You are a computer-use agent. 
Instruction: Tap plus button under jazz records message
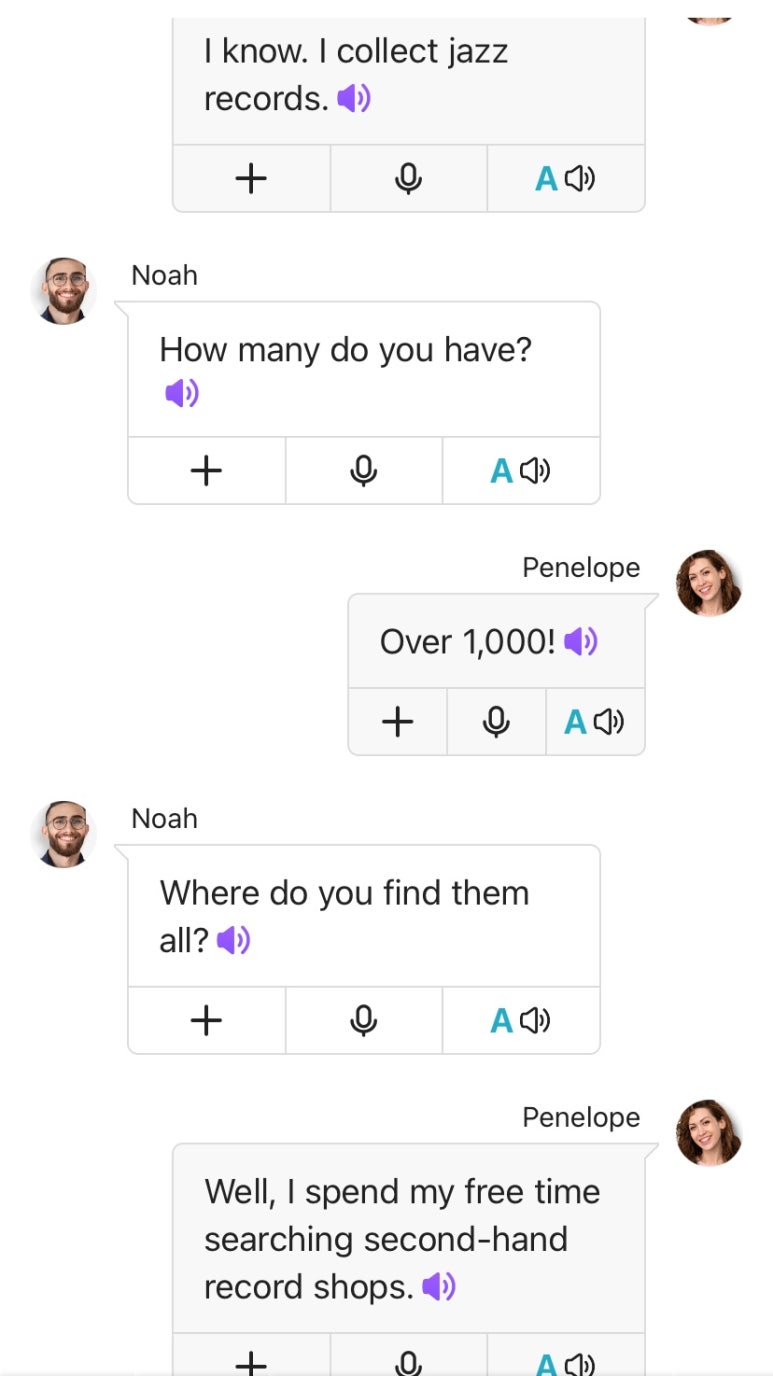(x=251, y=179)
